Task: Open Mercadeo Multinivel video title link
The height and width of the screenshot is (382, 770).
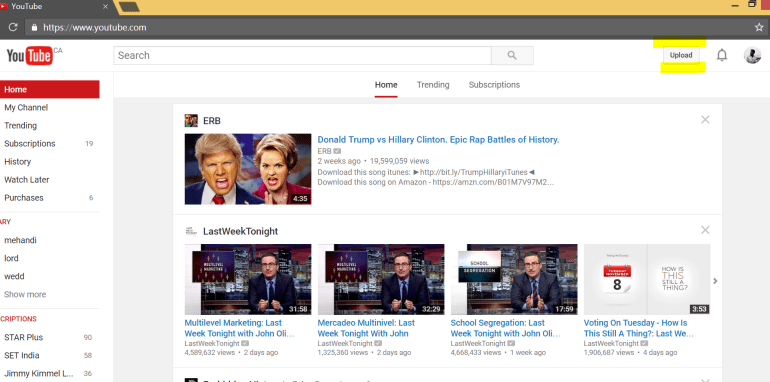Action: pyautogui.click(x=366, y=328)
